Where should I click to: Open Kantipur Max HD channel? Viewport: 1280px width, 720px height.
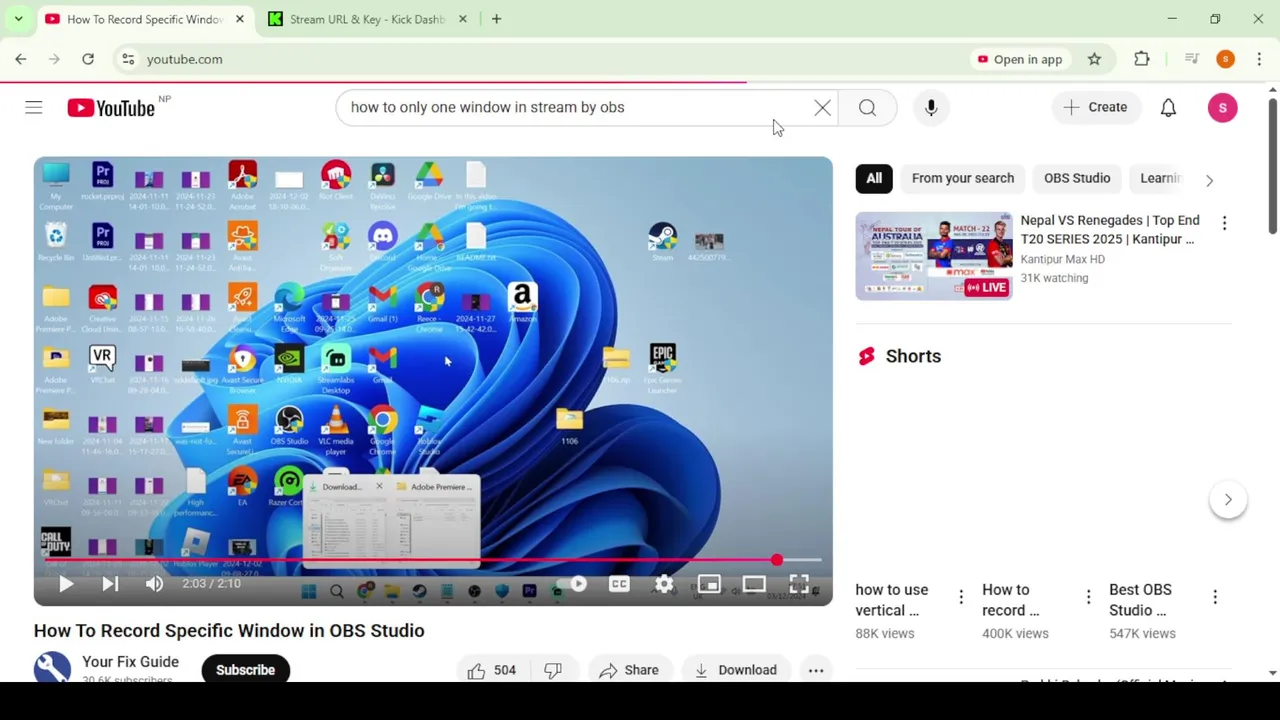click(1062, 259)
